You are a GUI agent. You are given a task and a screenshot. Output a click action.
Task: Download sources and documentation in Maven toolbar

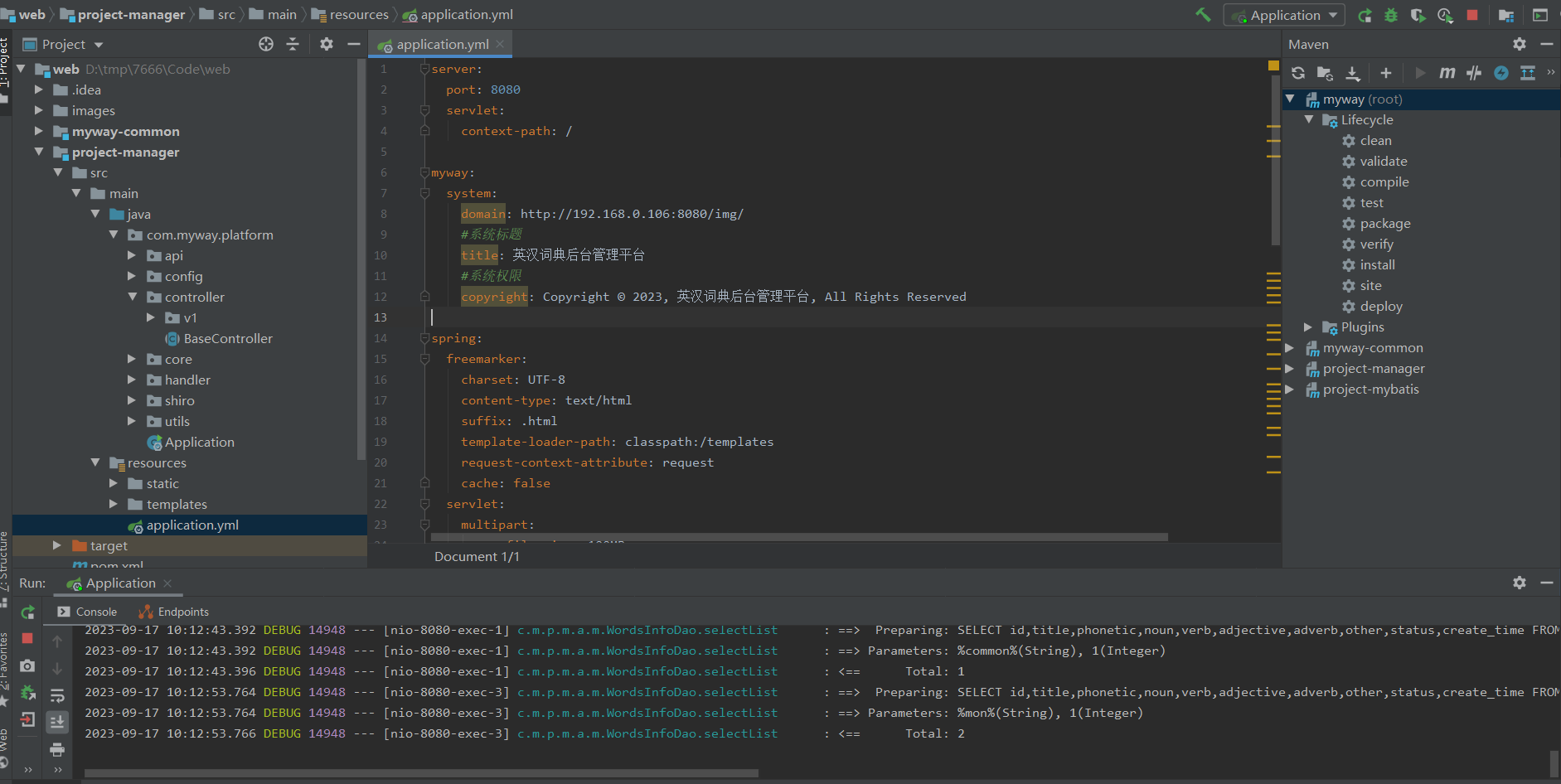point(1353,73)
